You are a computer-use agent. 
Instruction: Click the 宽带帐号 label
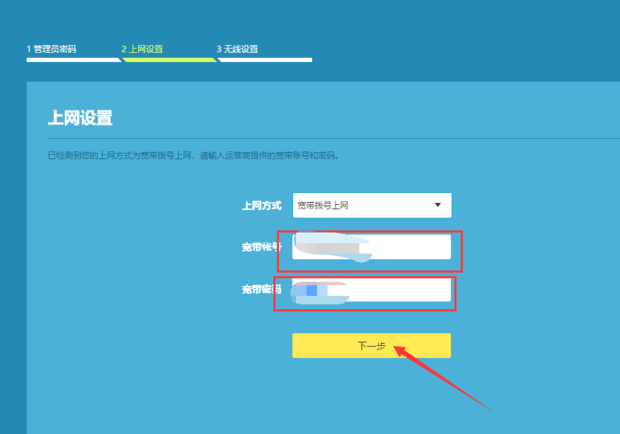[261, 247]
